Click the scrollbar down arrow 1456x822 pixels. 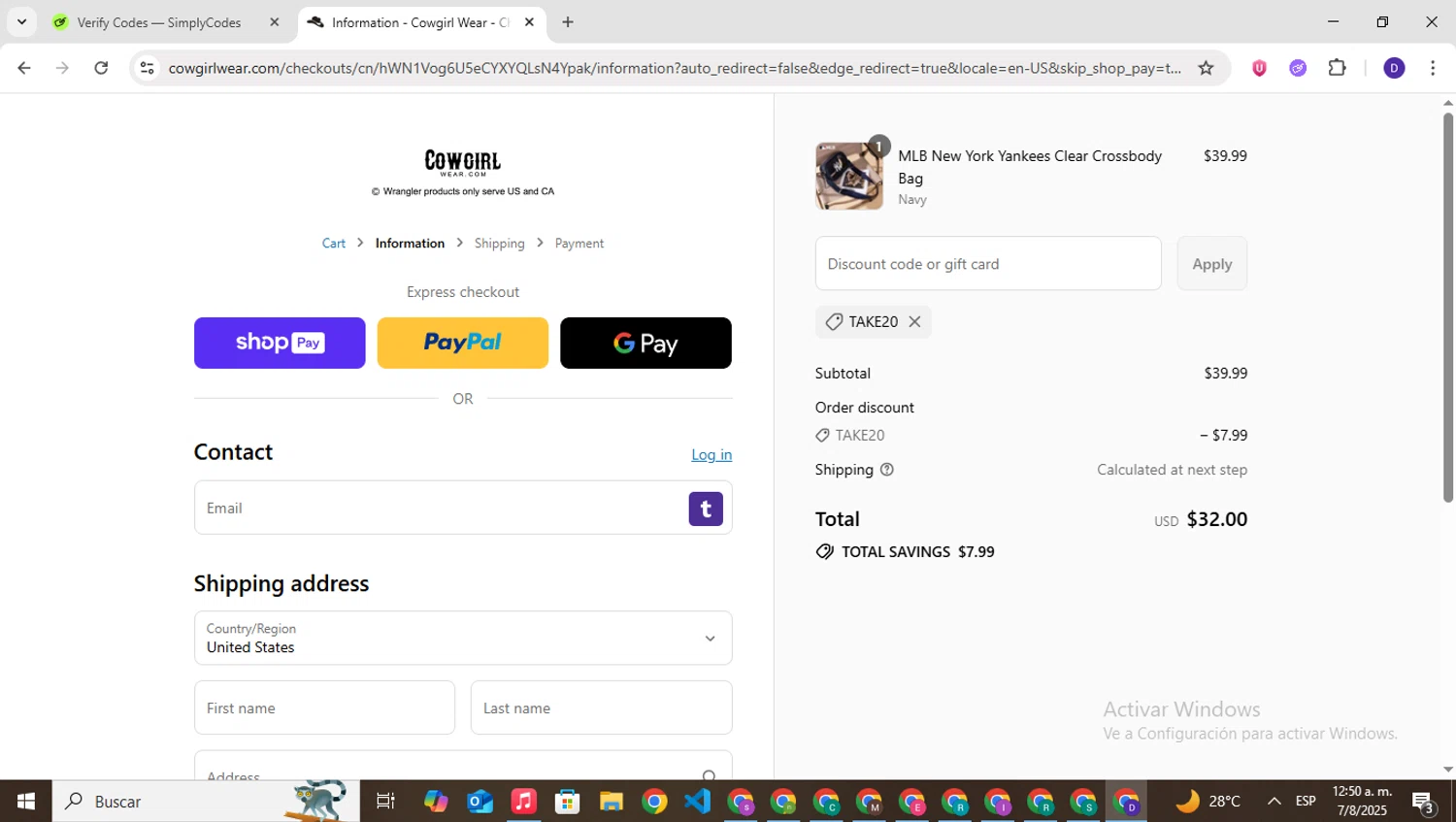tap(1447, 770)
